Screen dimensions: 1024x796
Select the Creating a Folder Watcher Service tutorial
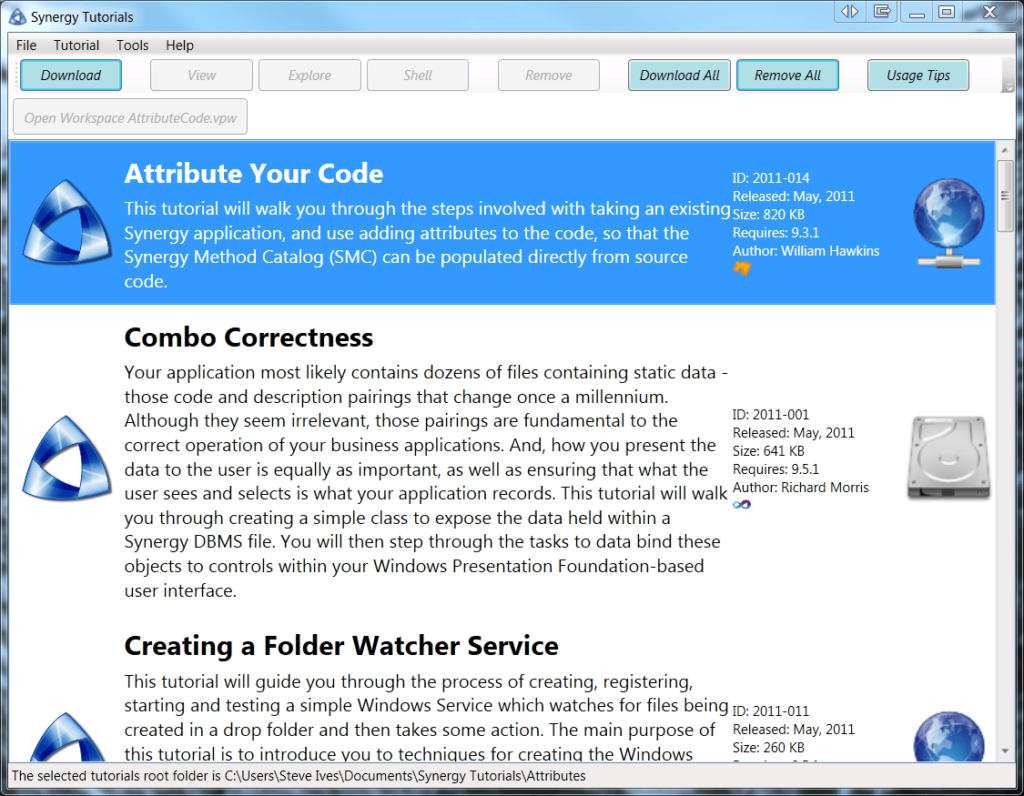point(341,646)
